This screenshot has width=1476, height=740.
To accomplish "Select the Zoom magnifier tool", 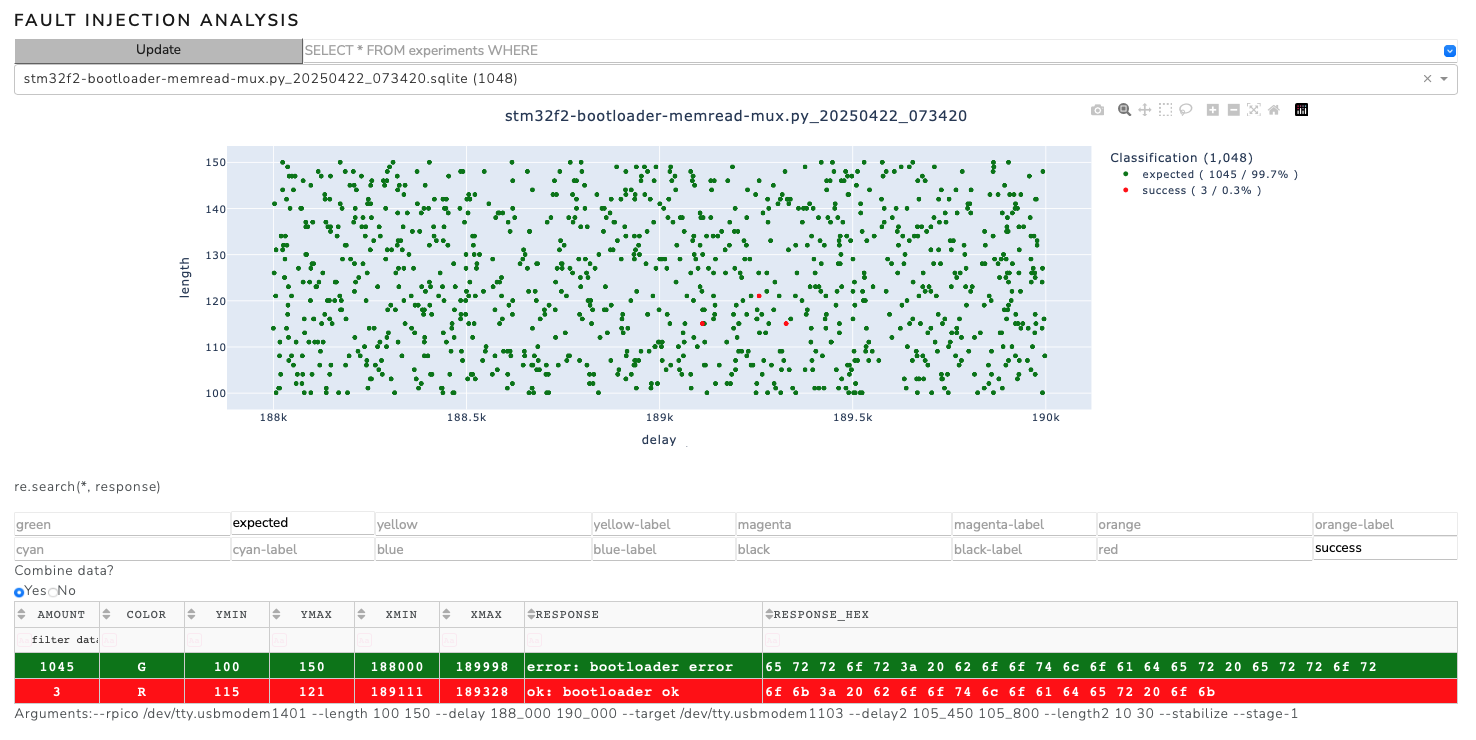I will (x=1124, y=110).
